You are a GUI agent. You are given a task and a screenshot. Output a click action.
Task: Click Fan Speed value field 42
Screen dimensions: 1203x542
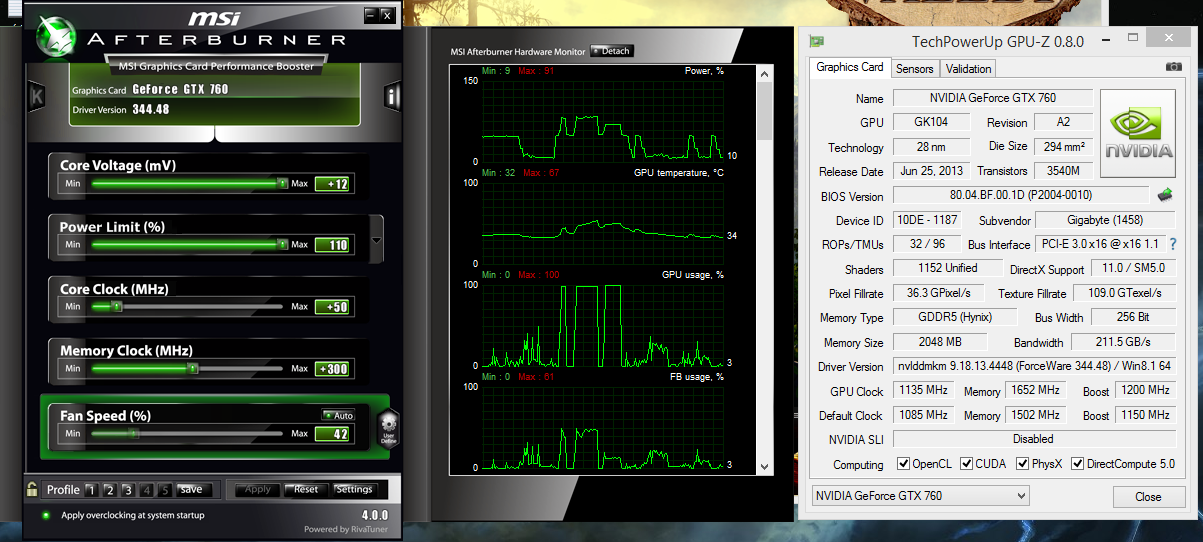[x=332, y=434]
